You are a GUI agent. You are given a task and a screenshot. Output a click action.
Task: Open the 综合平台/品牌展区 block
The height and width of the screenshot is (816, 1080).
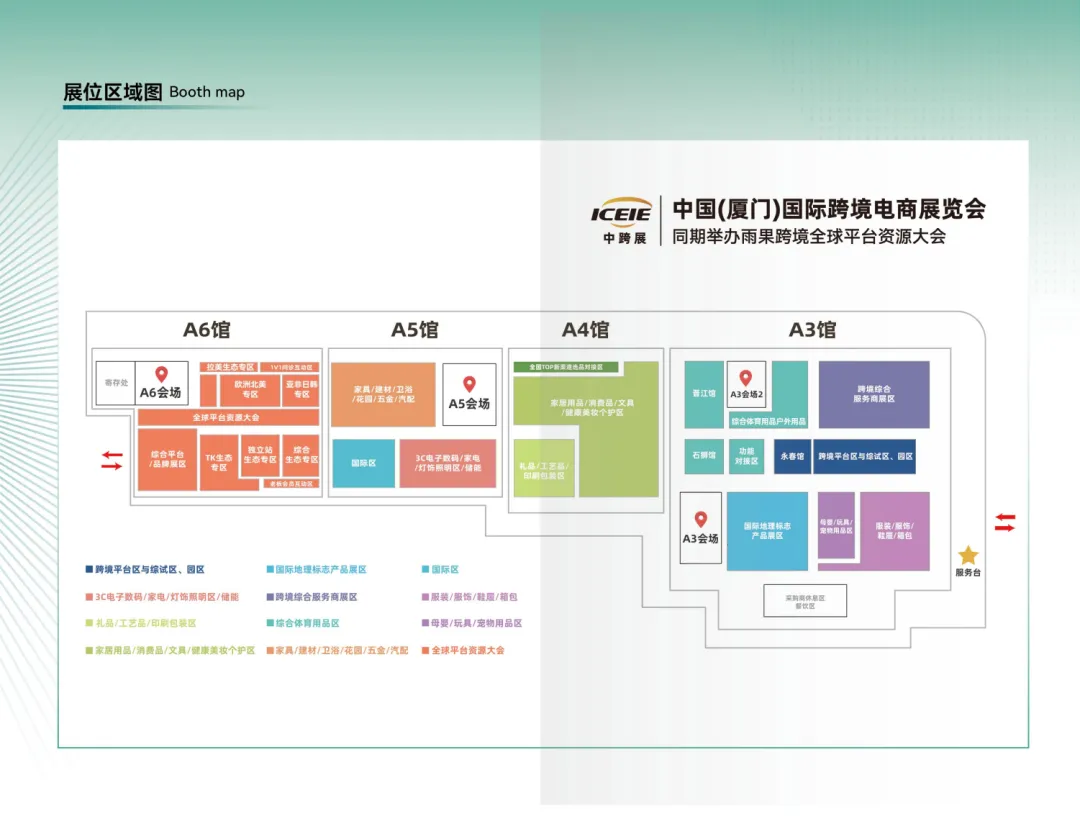click(x=167, y=459)
